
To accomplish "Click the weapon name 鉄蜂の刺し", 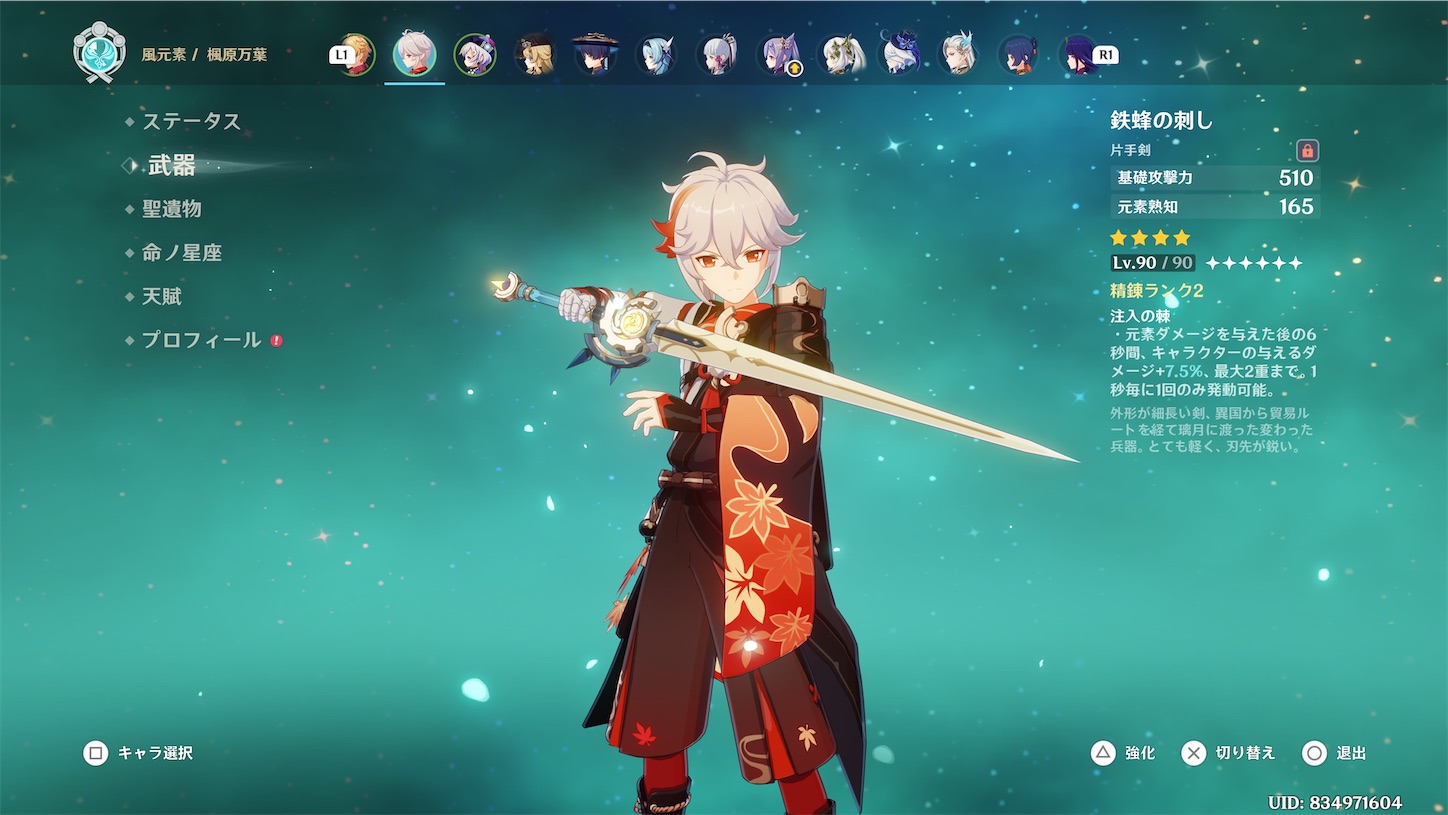I will pyautogui.click(x=1162, y=121).
